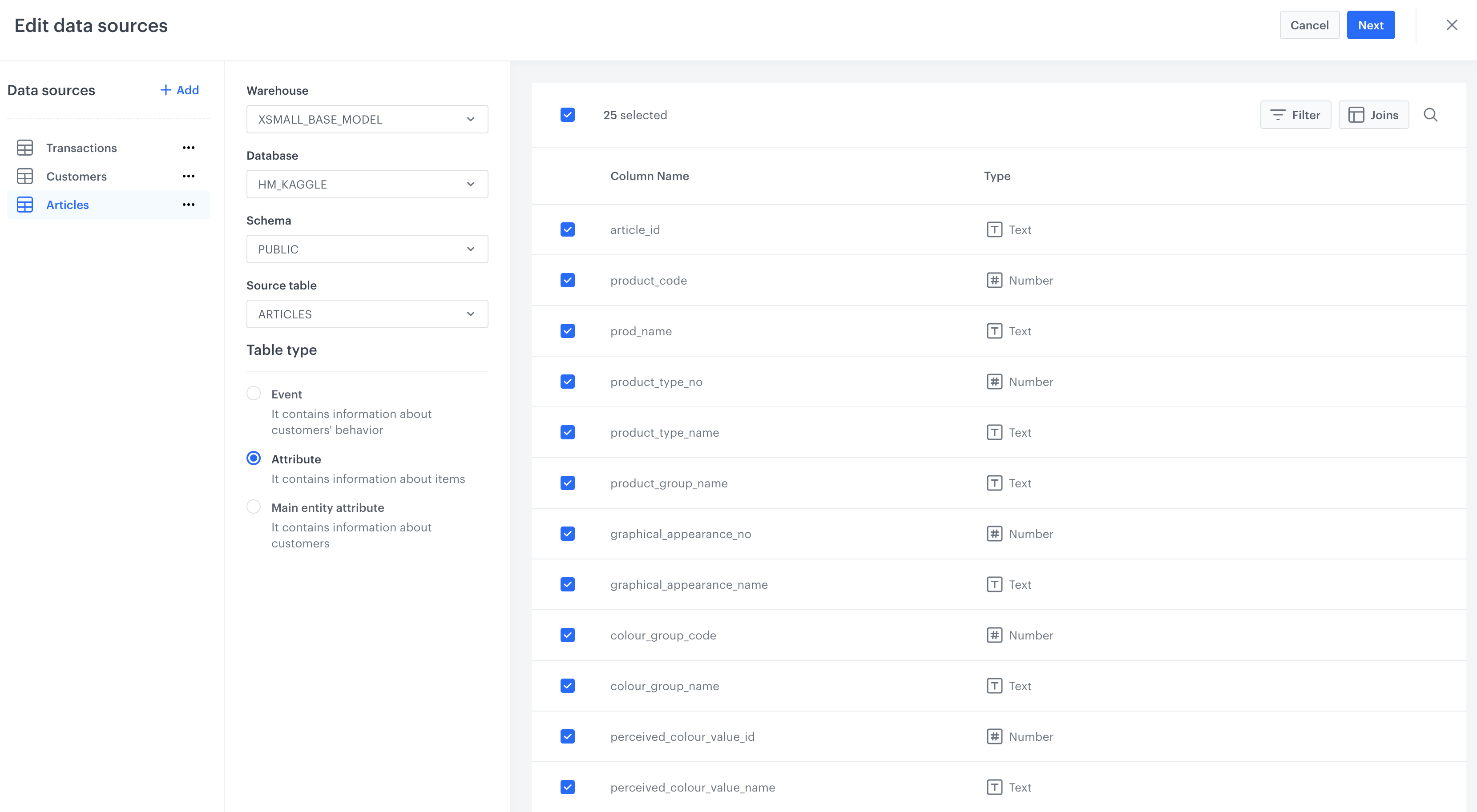This screenshot has height=812, width=1477.
Task: Open options menu for Transactions source
Action: pos(189,148)
